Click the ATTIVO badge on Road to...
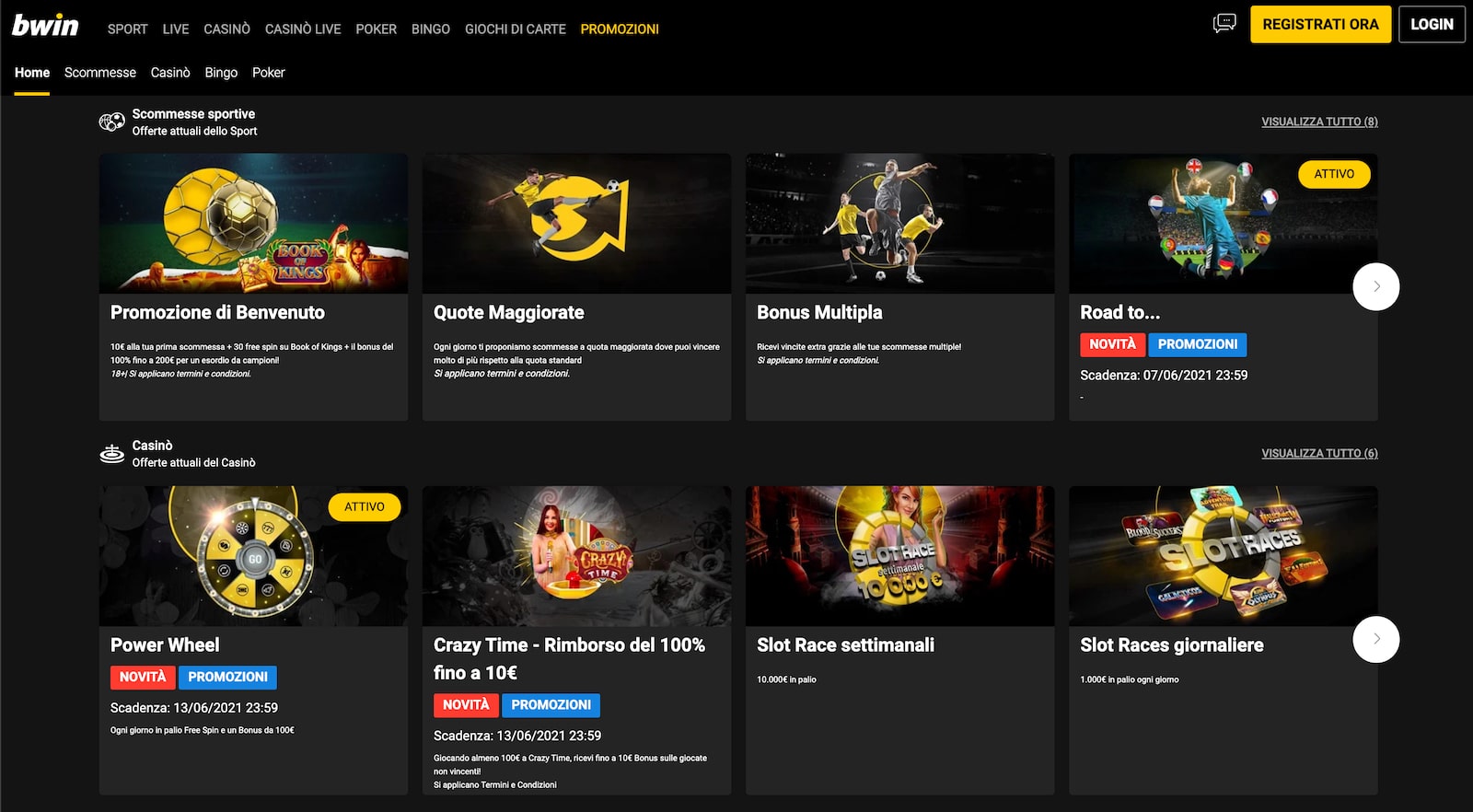 click(x=1334, y=174)
